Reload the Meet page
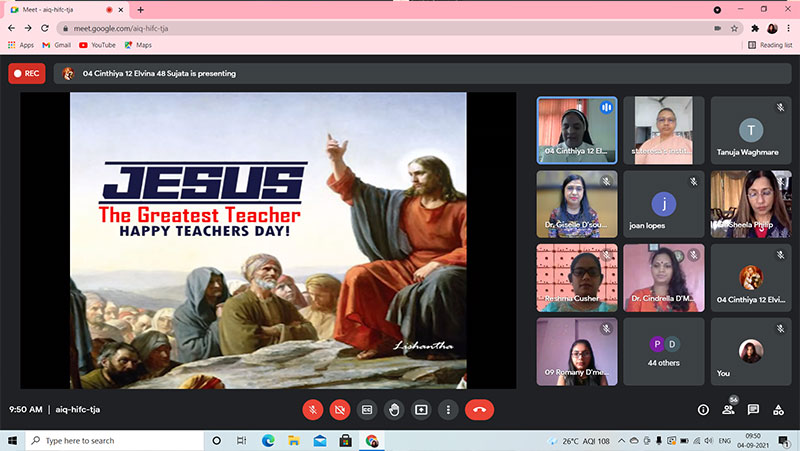This screenshot has height=451, width=800. pyautogui.click(x=45, y=28)
